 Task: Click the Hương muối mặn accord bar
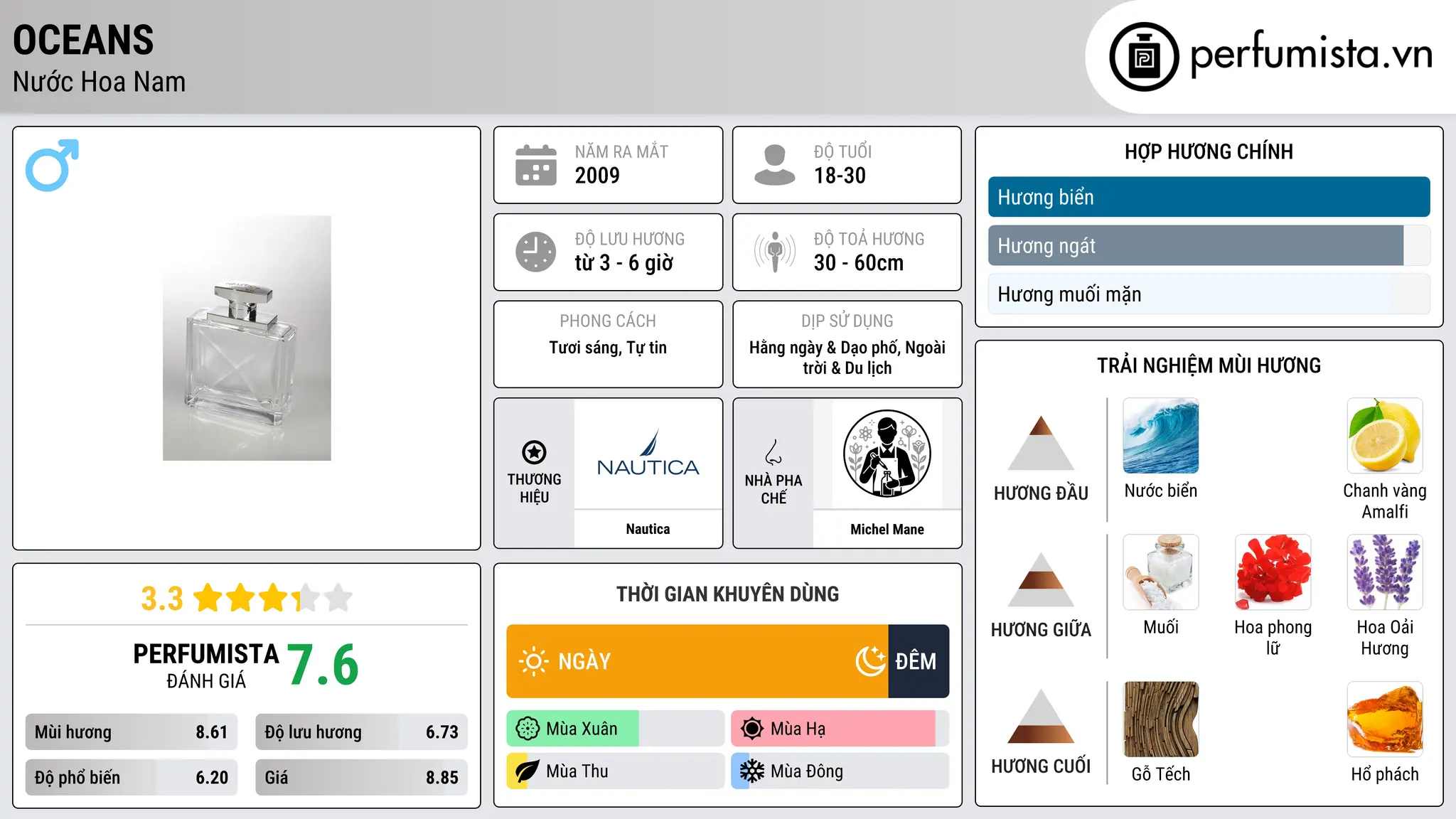click(x=1209, y=294)
